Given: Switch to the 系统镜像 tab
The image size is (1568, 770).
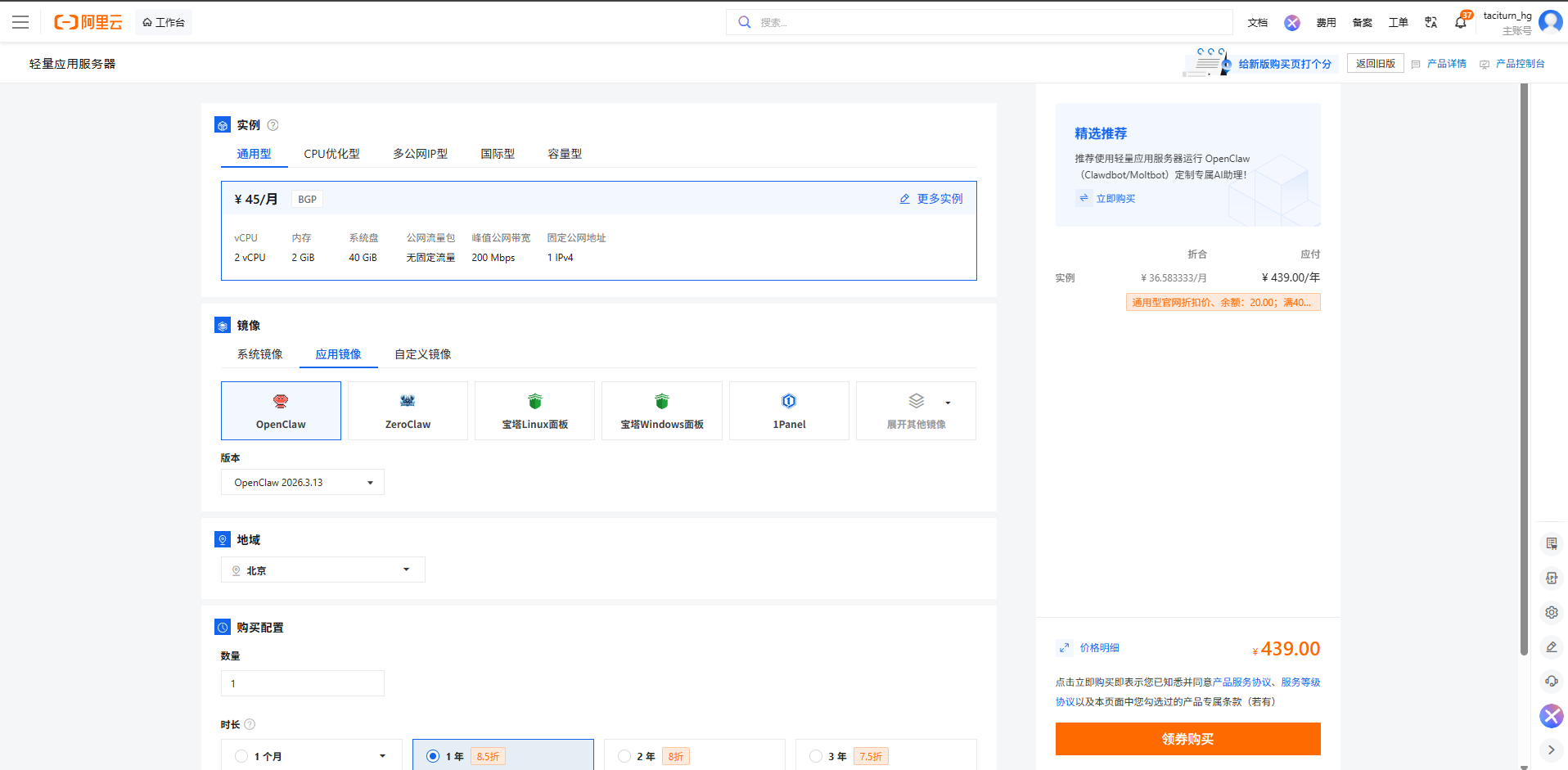Looking at the screenshot, I should pos(259,354).
